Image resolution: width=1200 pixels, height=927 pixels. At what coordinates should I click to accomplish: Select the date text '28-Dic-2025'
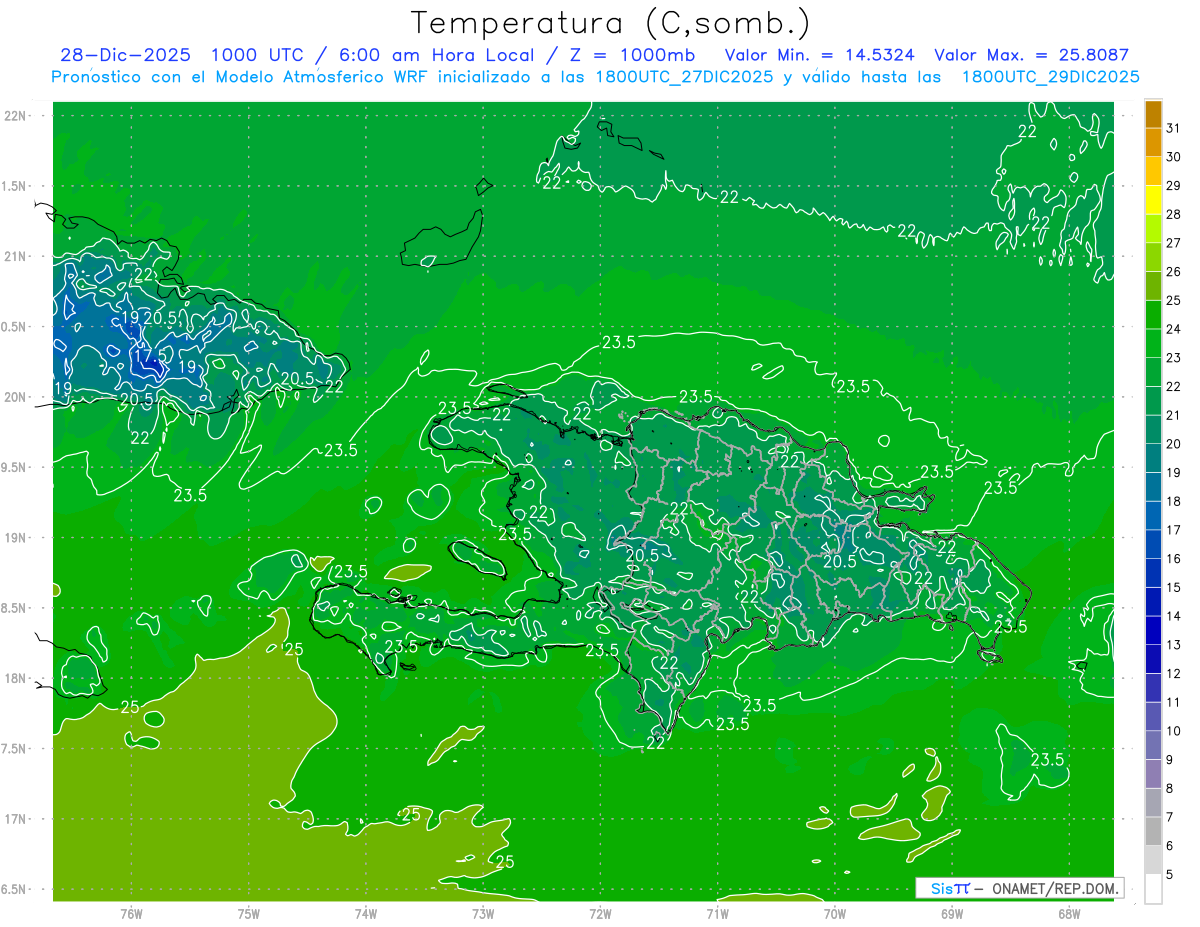[125, 56]
